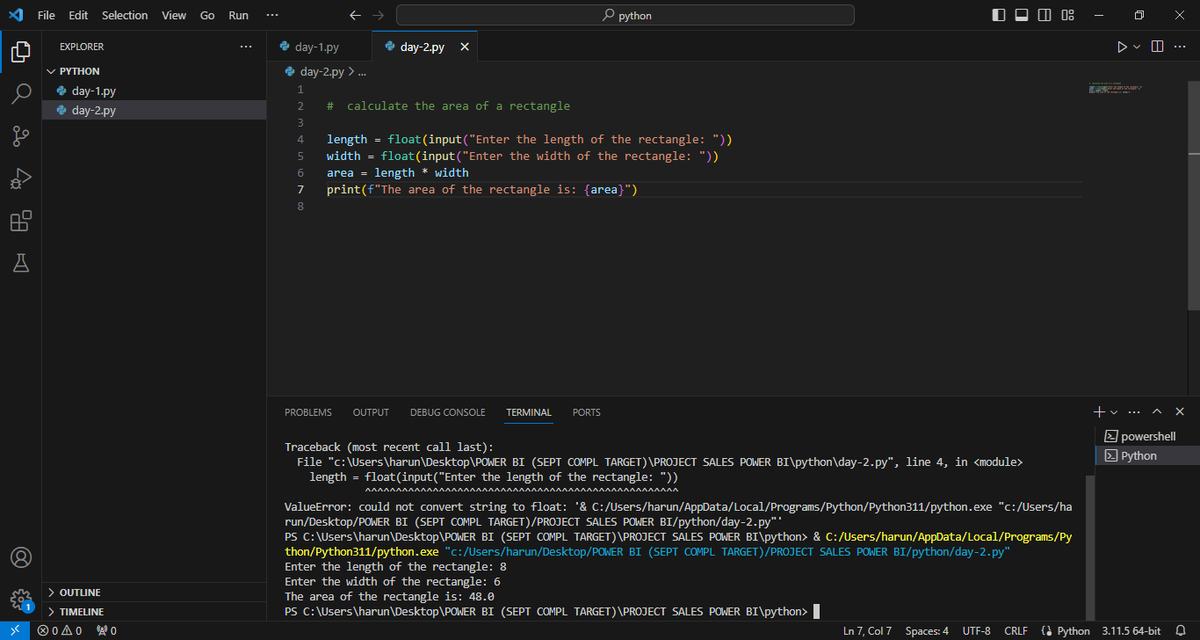Image resolution: width=1200 pixels, height=640 pixels.
Task: Split the editor to the right
Action: tap(1158, 47)
